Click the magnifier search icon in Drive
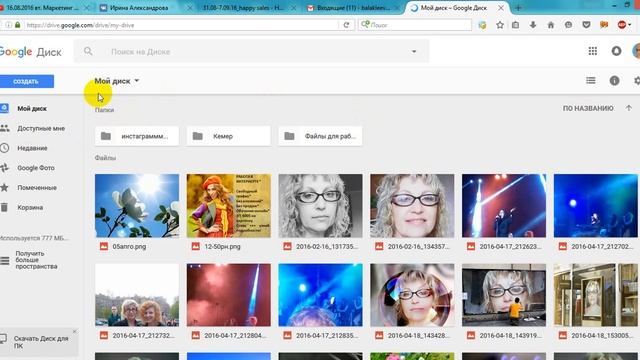This screenshot has width=640, height=360. coord(88,51)
